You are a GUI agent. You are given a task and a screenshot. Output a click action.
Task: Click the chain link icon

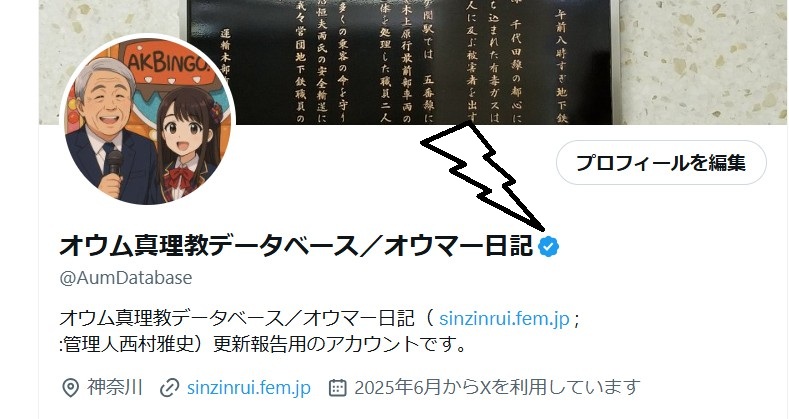coord(170,388)
